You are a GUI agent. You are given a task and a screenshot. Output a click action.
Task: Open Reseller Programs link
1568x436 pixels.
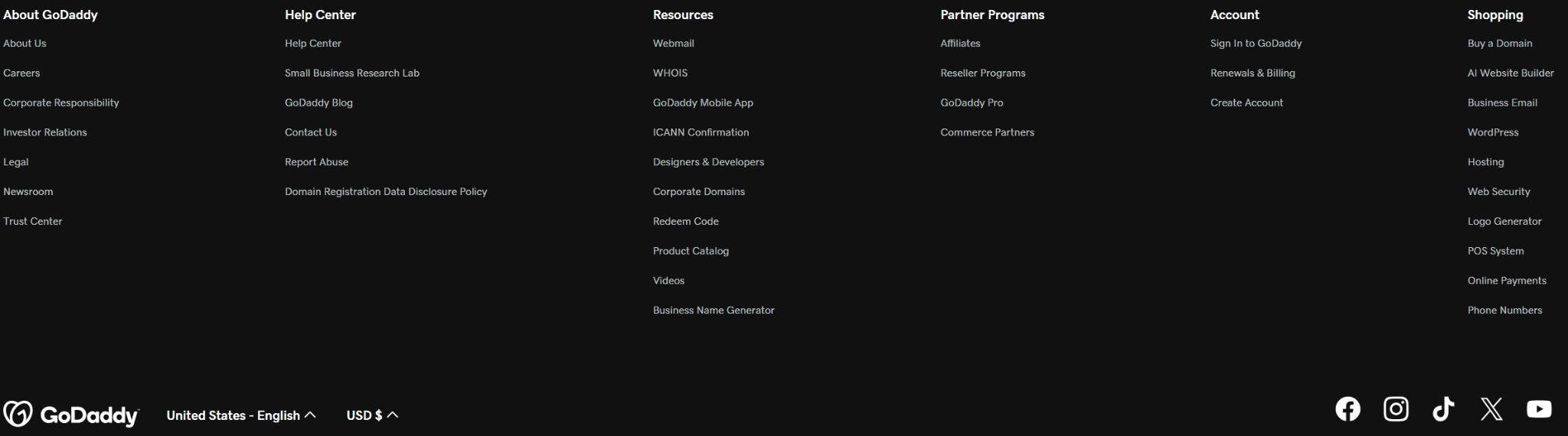click(x=982, y=73)
